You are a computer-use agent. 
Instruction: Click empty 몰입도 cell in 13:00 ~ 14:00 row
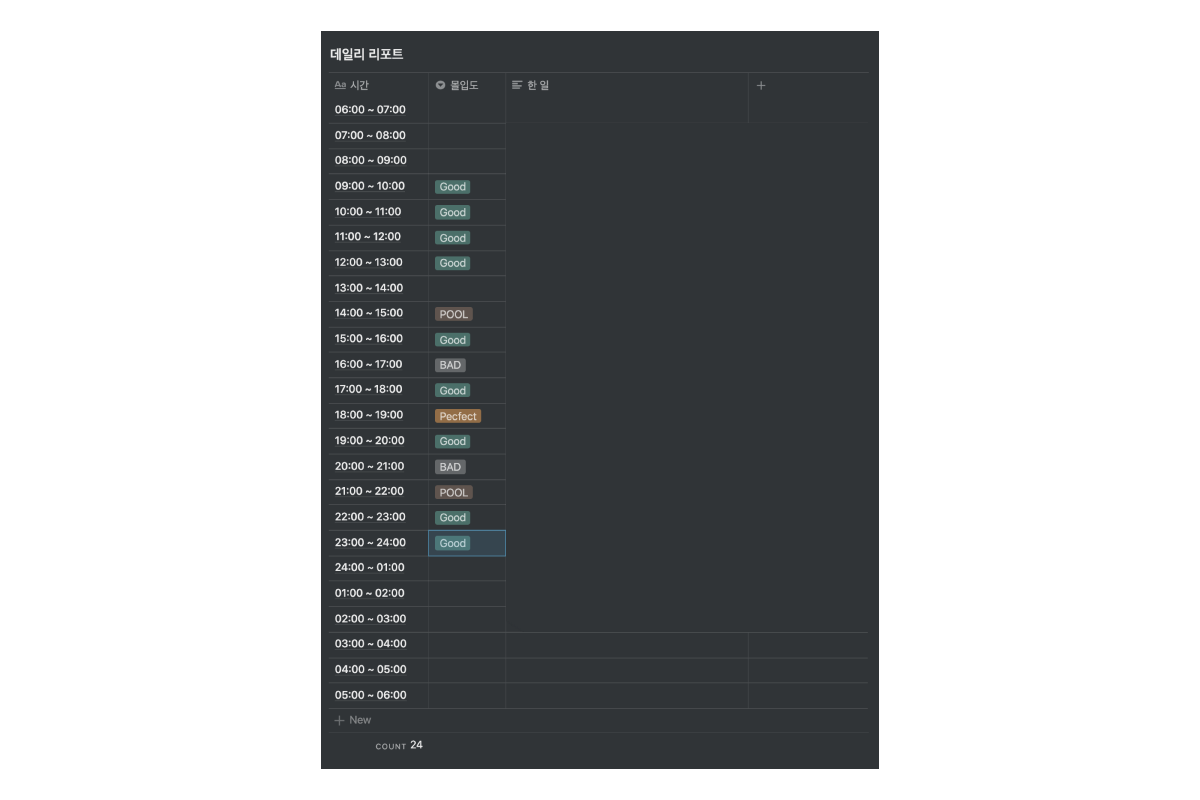pos(466,289)
